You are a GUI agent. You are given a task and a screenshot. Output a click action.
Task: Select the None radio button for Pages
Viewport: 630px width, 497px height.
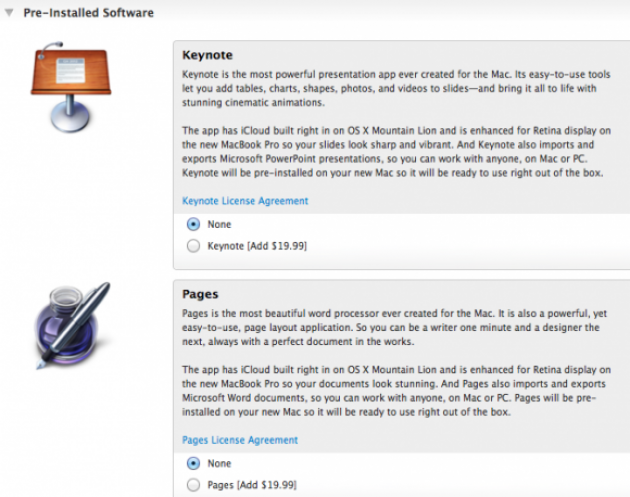[193, 463]
